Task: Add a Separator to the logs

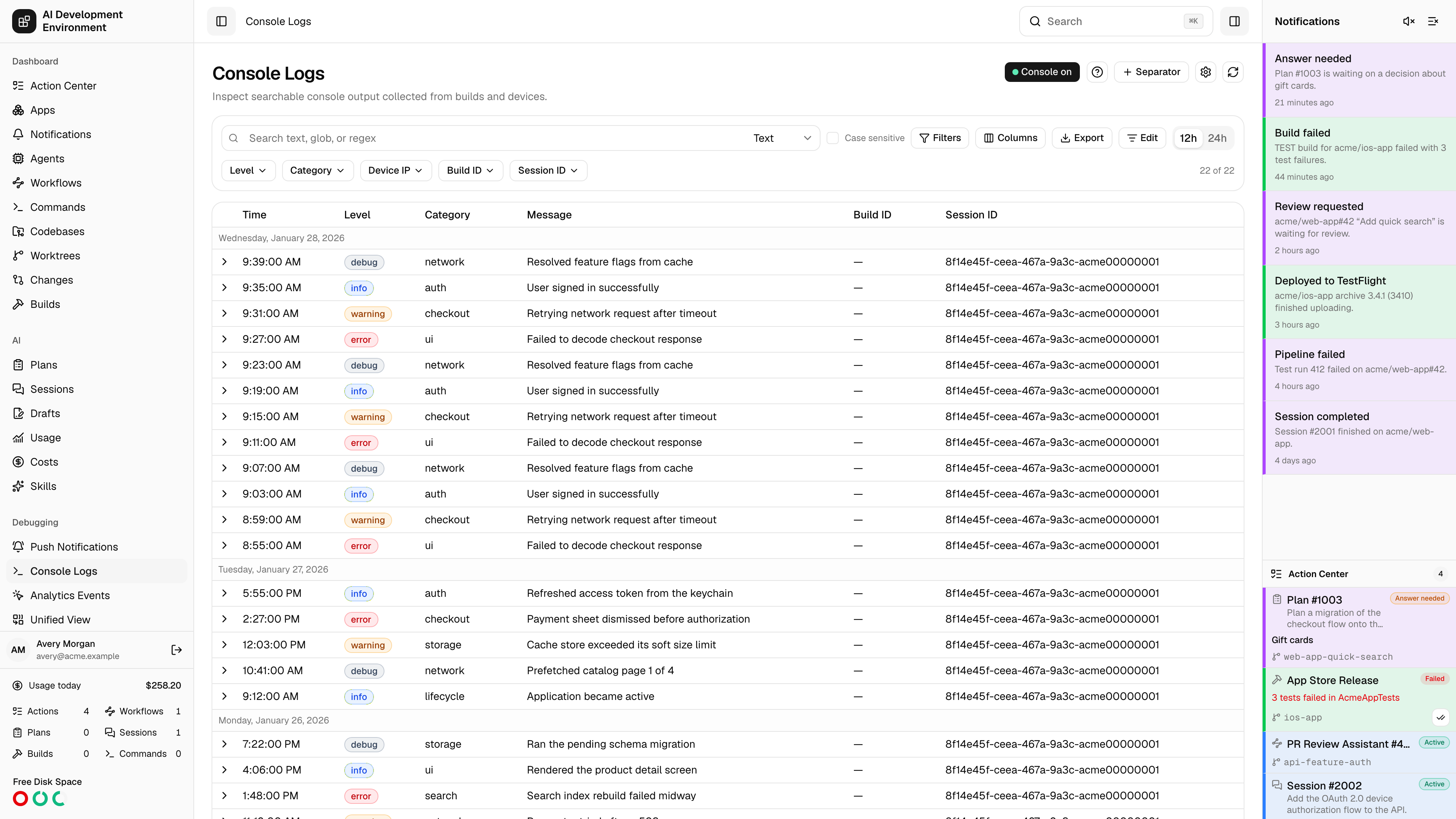Action: point(1152,72)
